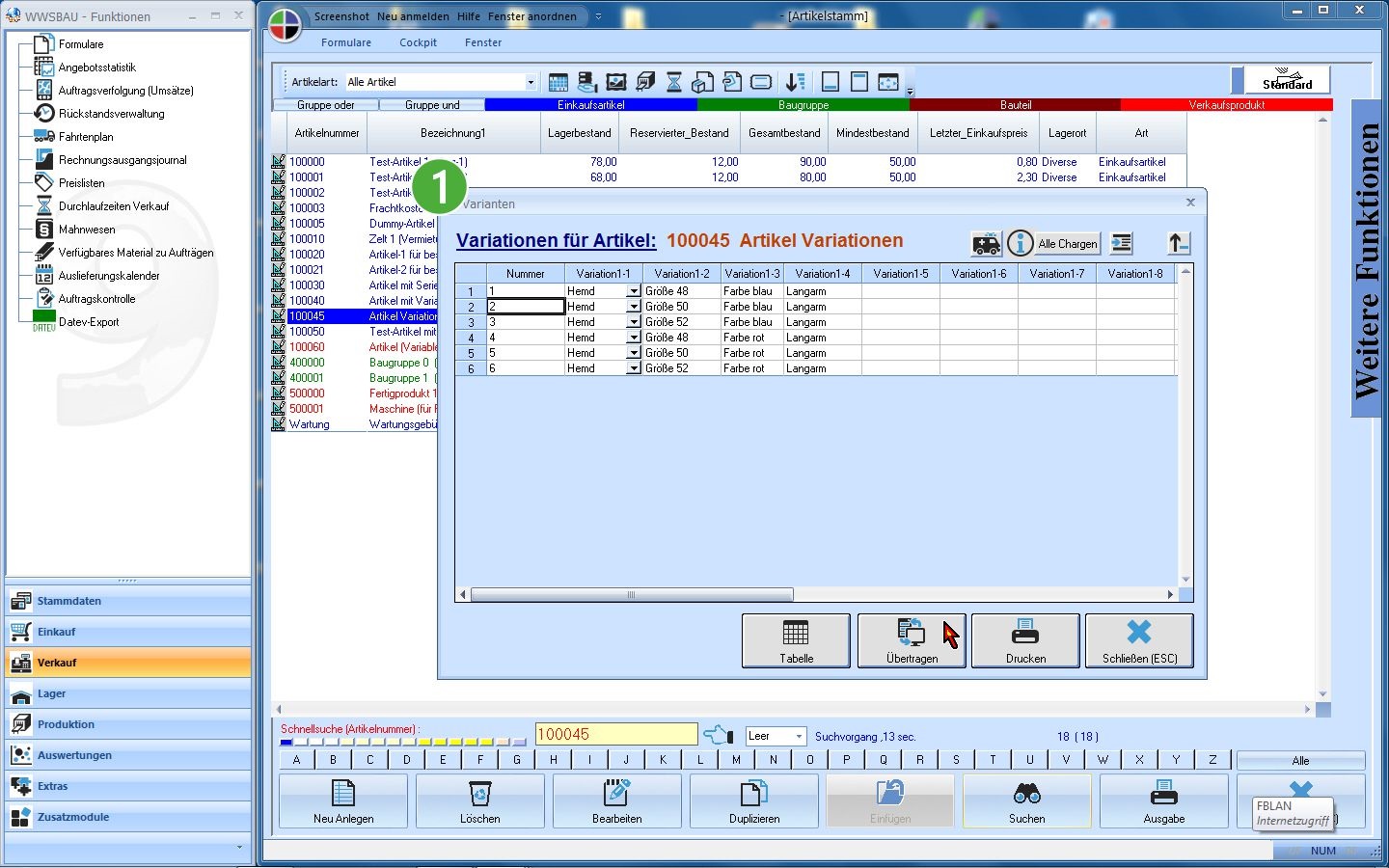Expand the toolbar overflow arrow
1389x868 pixels.
(910, 93)
